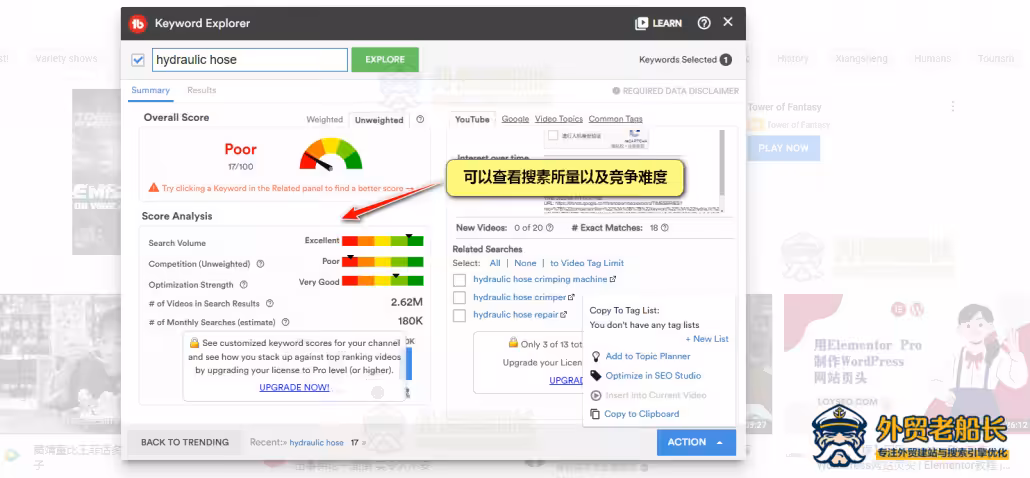
Task: Click PLAY NOW in the Tower of Fantasy ad
Action: pos(784,148)
